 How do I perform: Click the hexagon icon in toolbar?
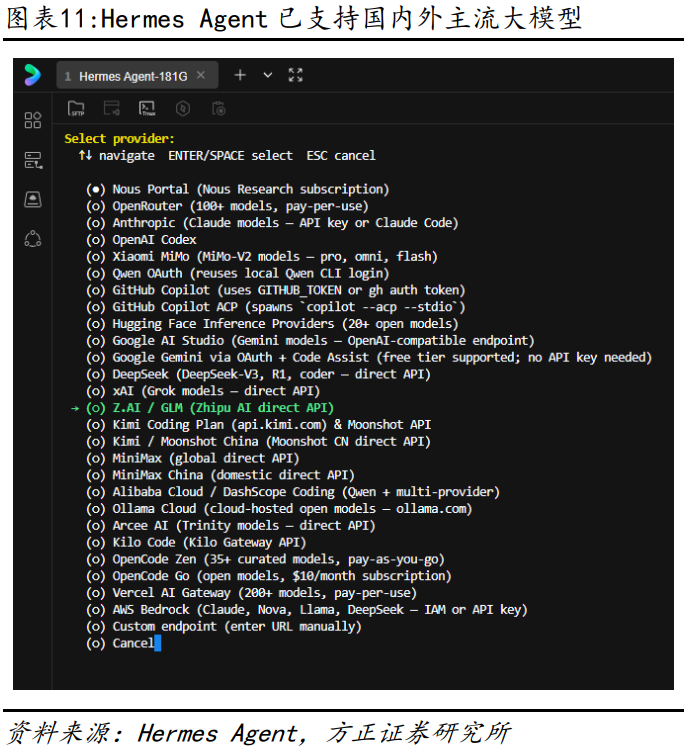pyautogui.click(x=182, y=108)
